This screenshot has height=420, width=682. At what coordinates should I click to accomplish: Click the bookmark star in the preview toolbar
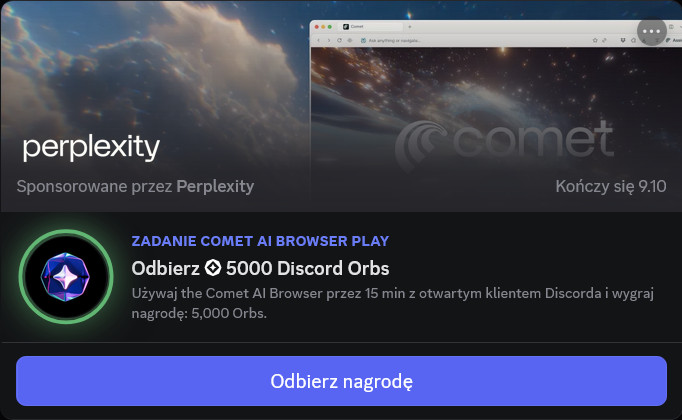(x=595, y=40)
